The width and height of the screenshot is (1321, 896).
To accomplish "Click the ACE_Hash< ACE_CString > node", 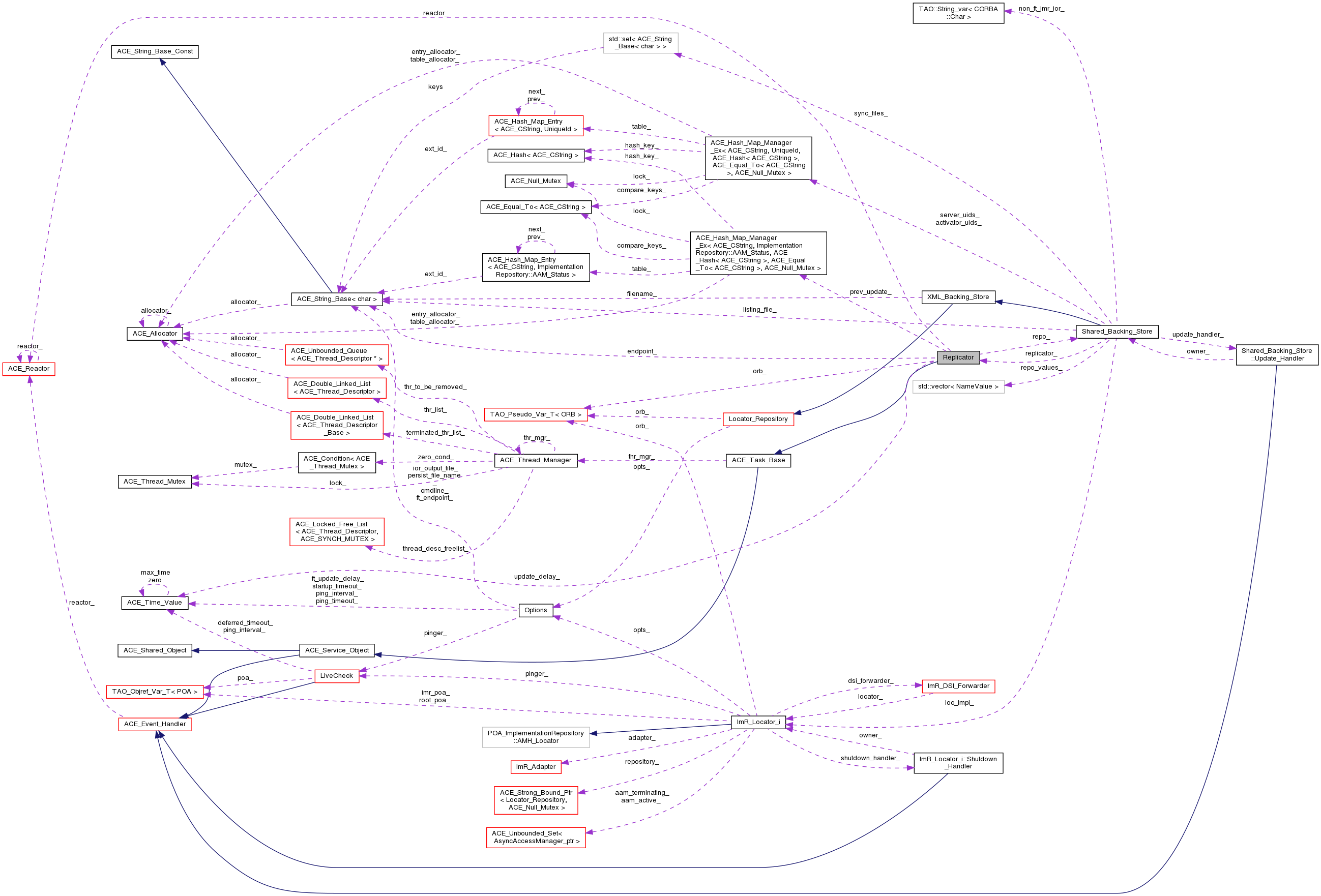I will pos(536,155).
